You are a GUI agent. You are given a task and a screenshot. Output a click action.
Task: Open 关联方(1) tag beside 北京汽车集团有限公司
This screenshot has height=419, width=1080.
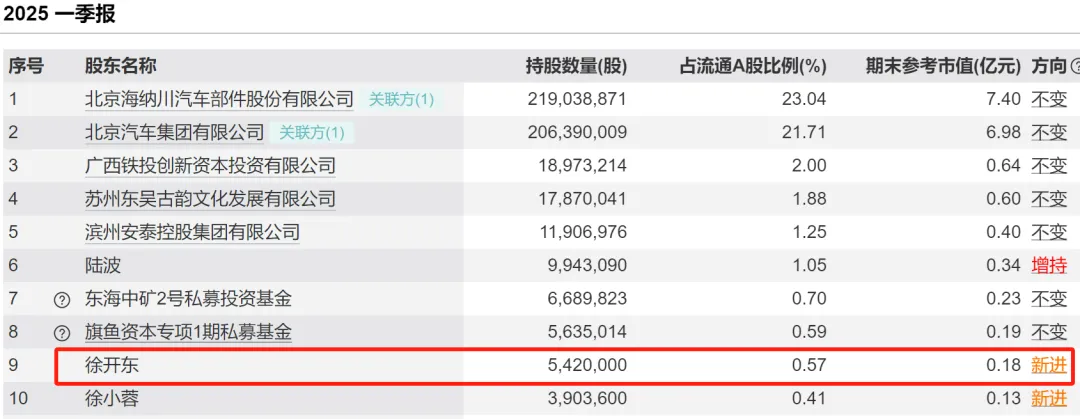click(311, 132)
